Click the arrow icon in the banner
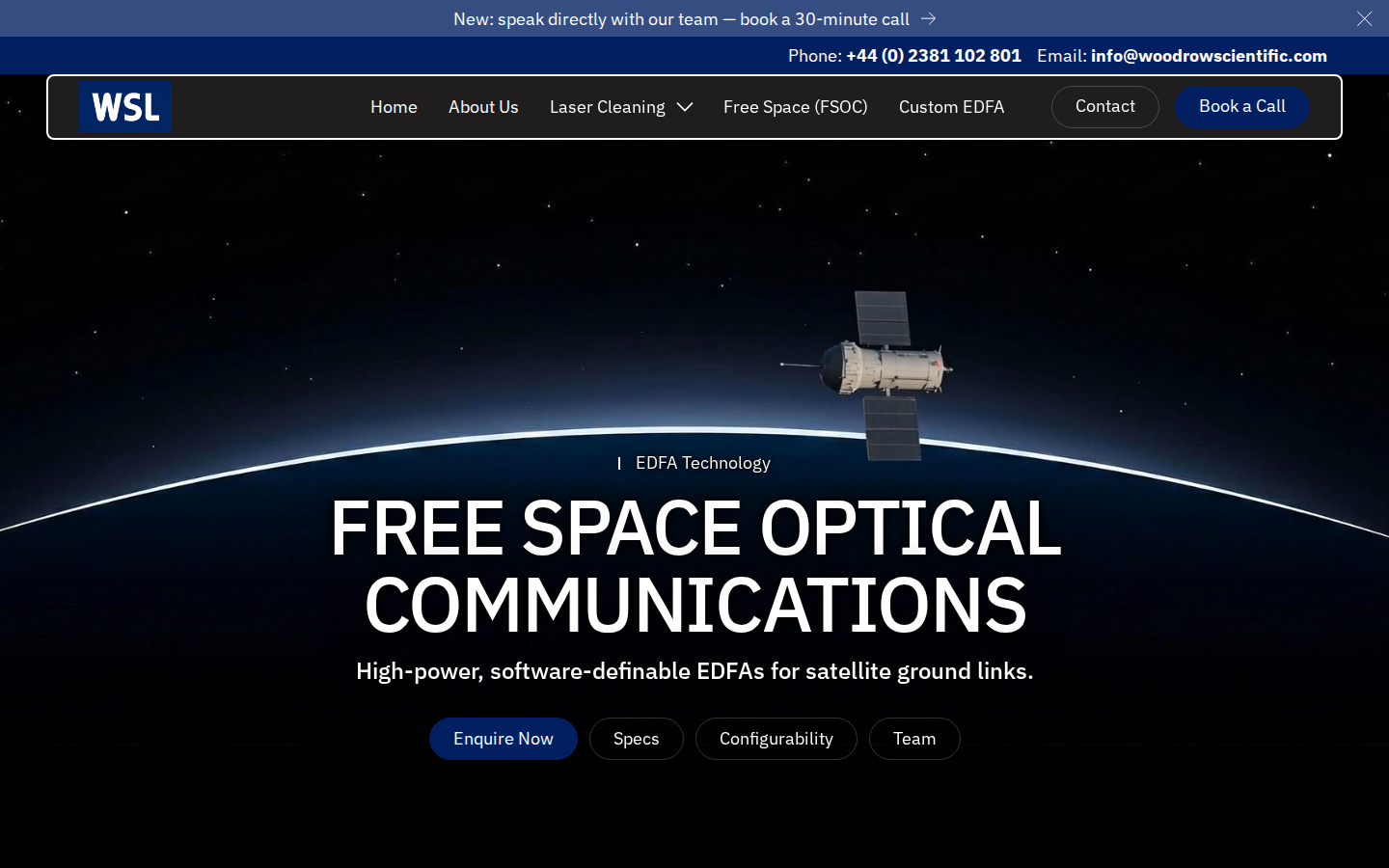The image size is (1389, 868). (x=928, y=18)
